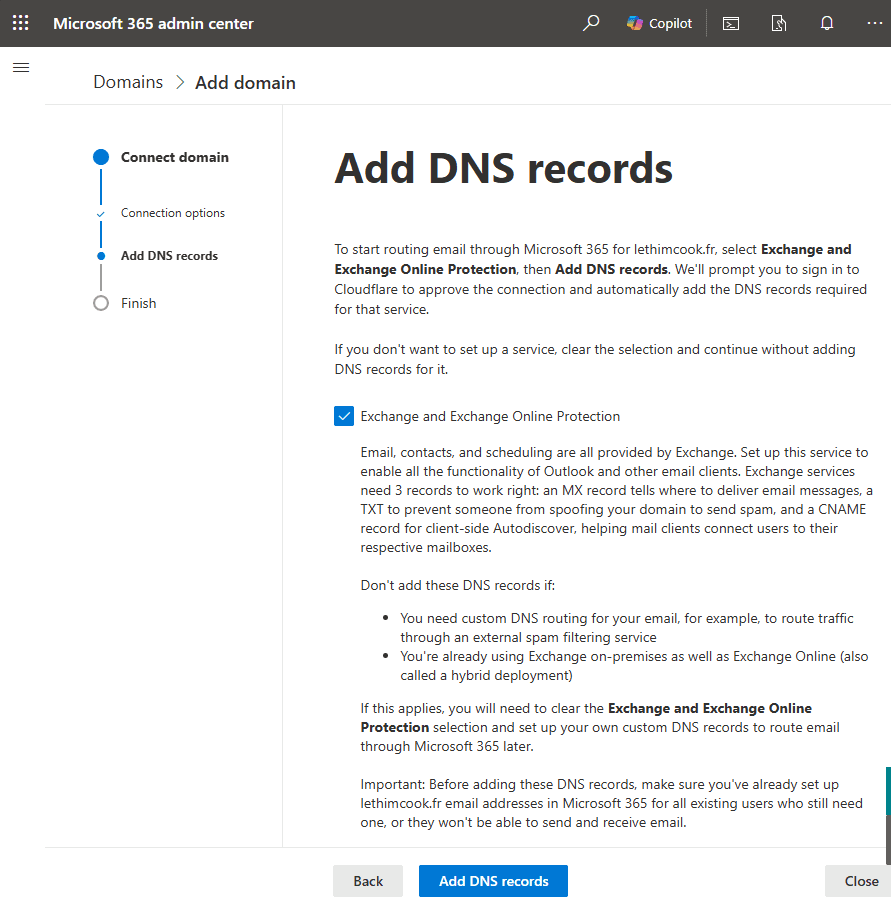Click the mobile app icon in header
Viewport: 891px width, 908px height.
click(x=779, y=23)
